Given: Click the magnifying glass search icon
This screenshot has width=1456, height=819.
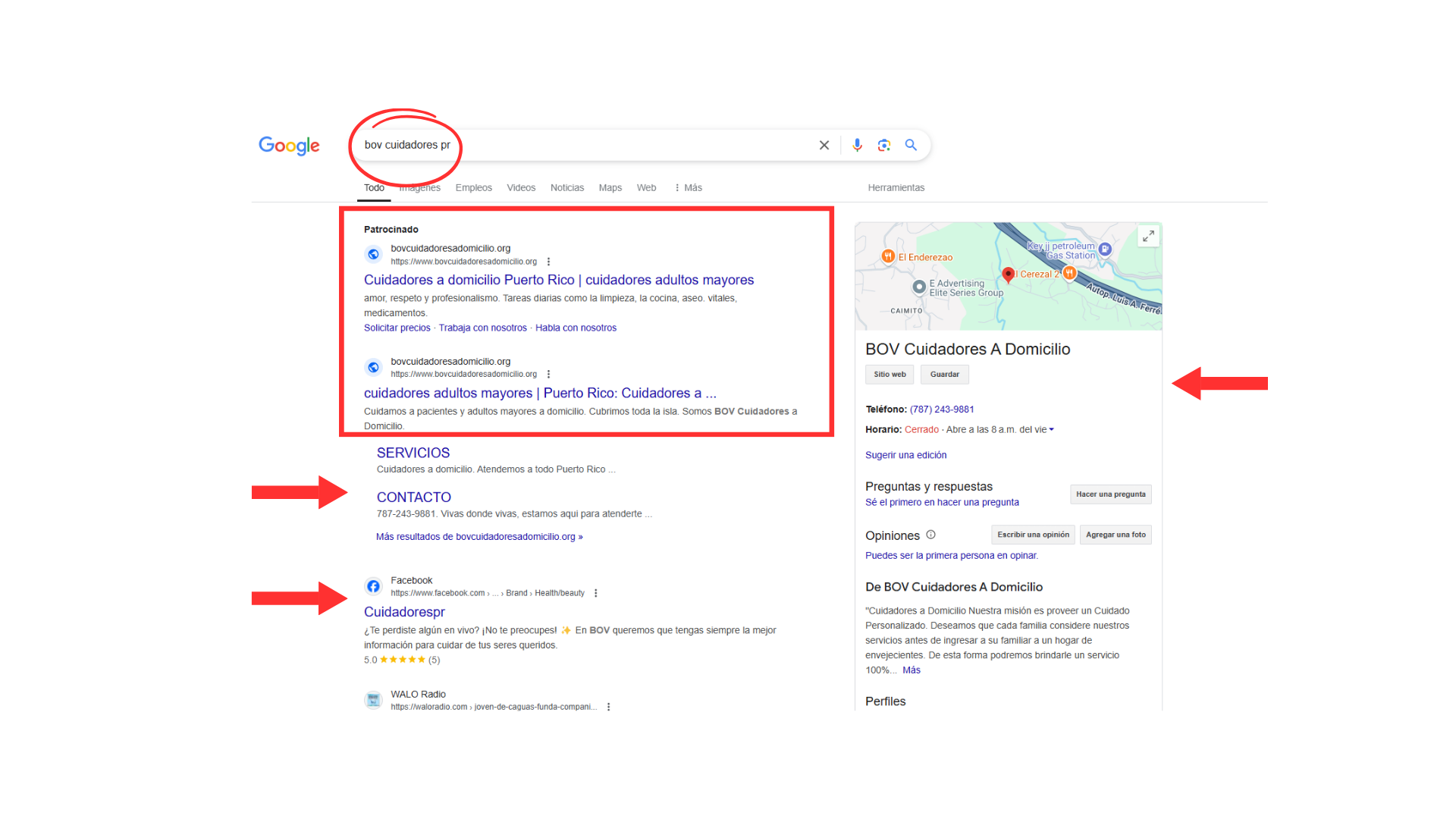Looking at the screenshot, I should [911, 145].
